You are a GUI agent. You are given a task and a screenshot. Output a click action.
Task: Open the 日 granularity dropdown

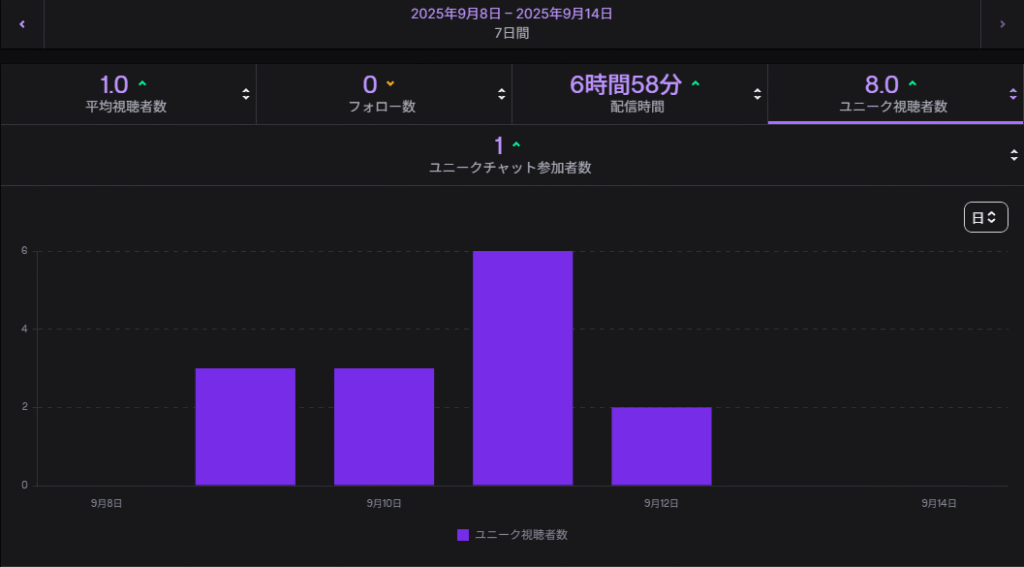[985, 217]
